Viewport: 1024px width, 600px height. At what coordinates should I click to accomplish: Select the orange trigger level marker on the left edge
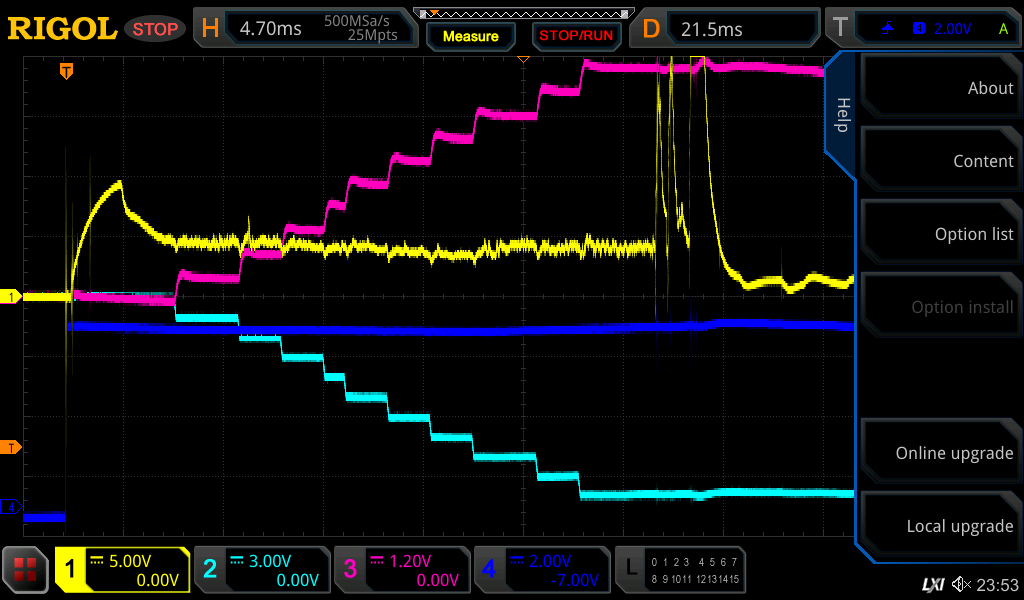[x=11, y=446]
